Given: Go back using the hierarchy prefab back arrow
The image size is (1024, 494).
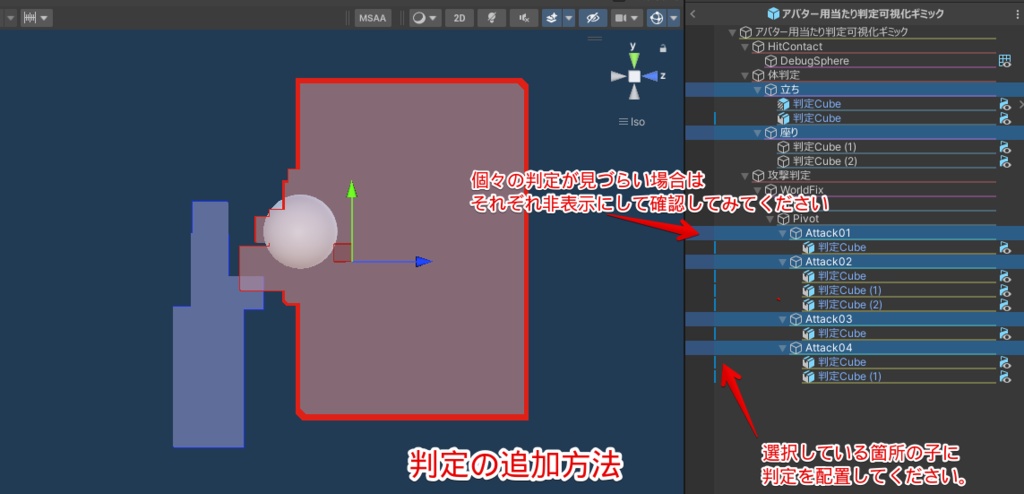Looking at the screenshot, I should 693,14.
